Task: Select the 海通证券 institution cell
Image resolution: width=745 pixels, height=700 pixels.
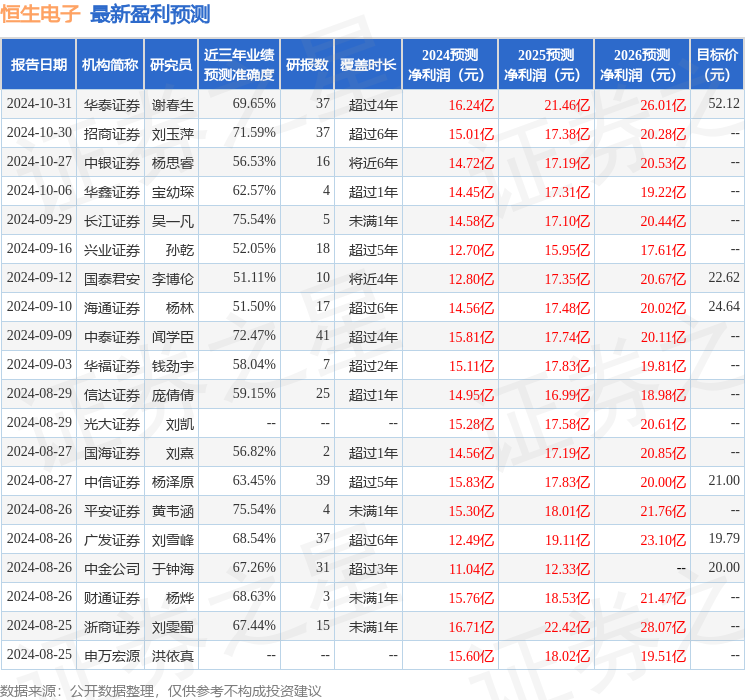Action: point(112,307)
